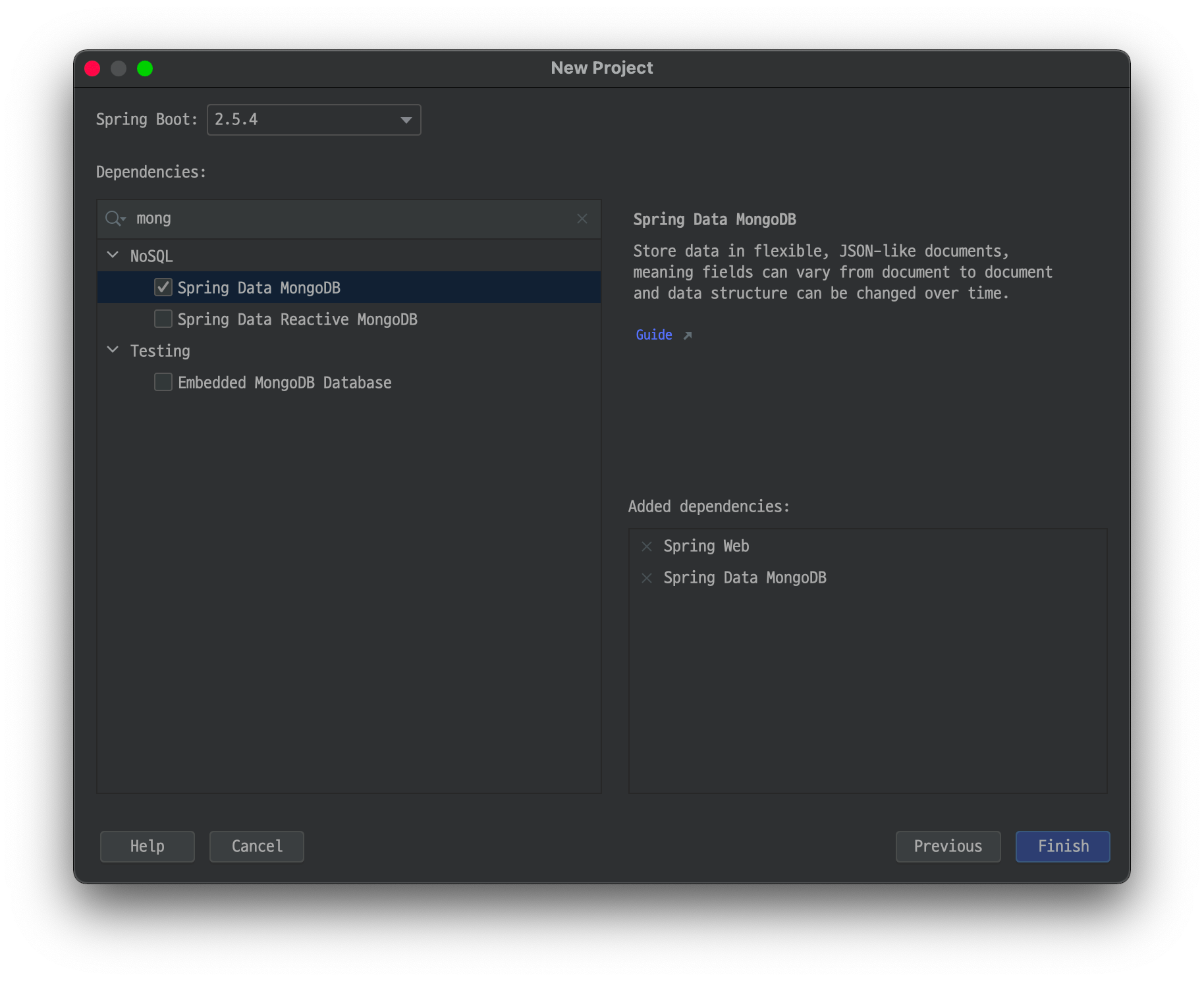The width and height of the screenshot is (1204, 981).
Task: Click the external link arrow next to Guide
Action: point(688,336)
